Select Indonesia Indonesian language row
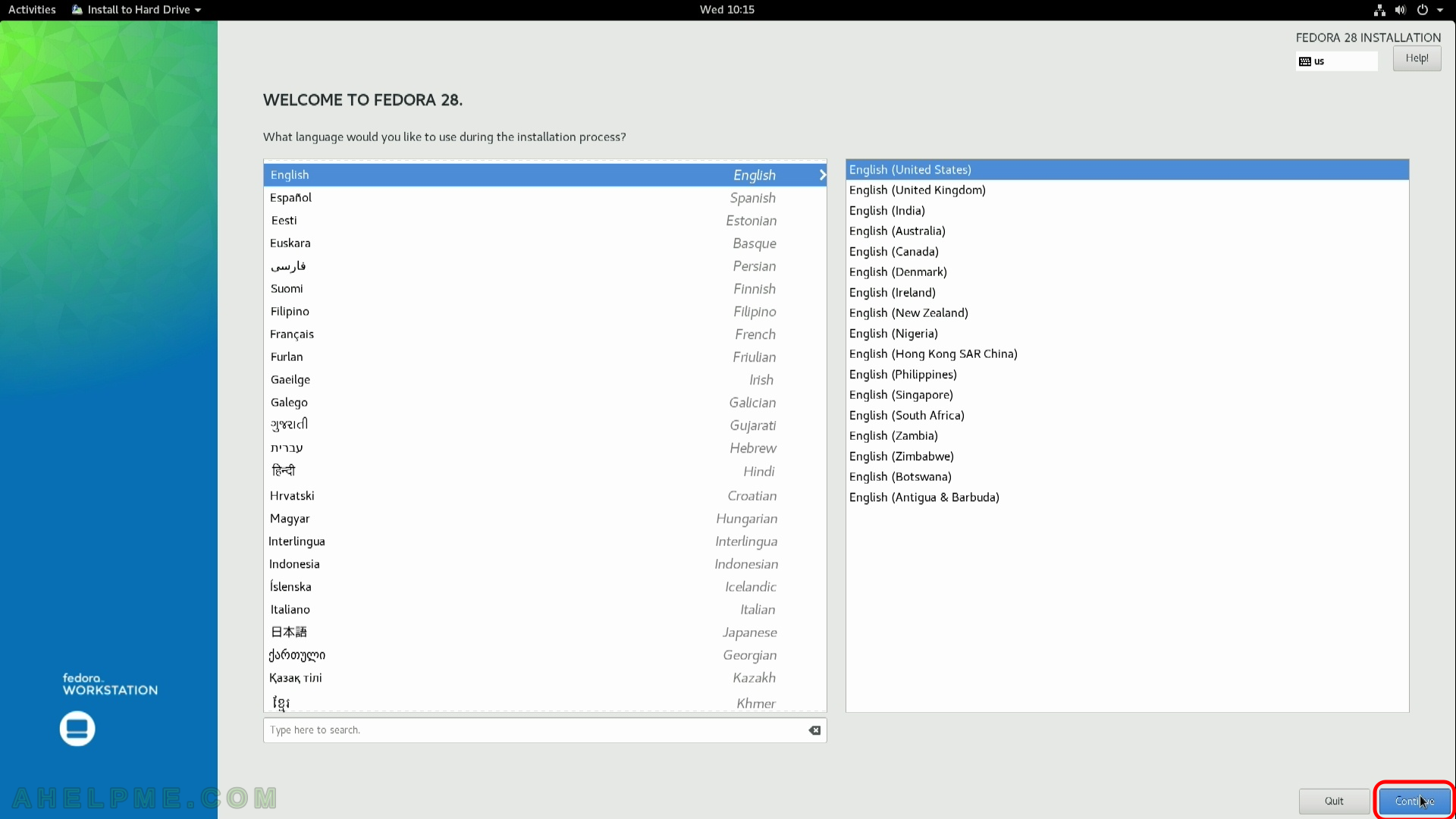Viewport: 1456px width, 819px height. (544, 564)
